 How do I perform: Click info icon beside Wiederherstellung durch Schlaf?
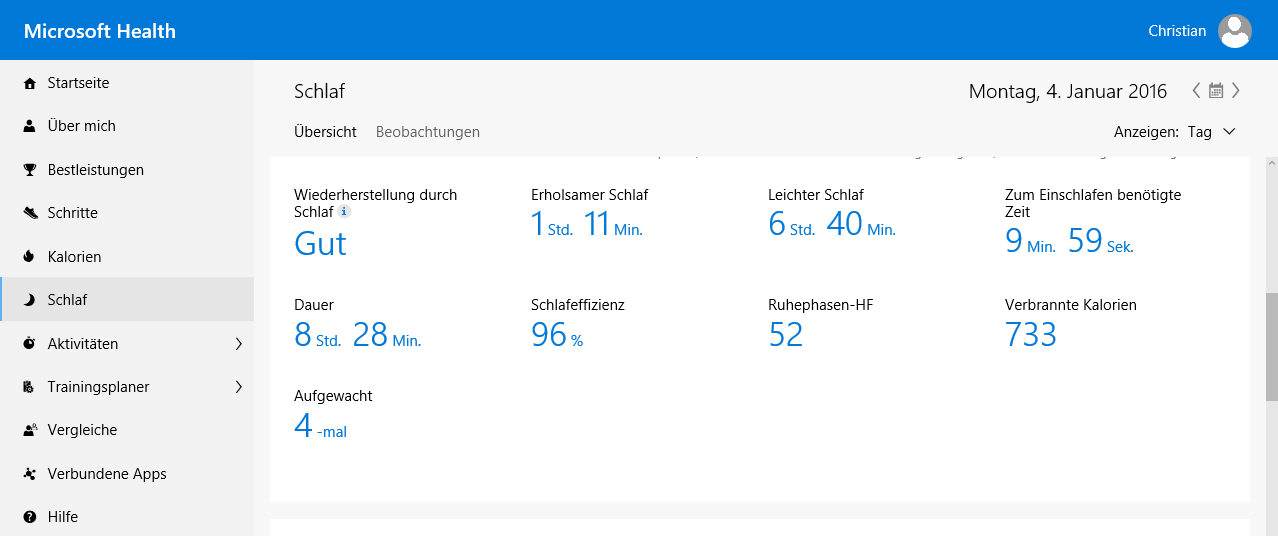(344, 212)
